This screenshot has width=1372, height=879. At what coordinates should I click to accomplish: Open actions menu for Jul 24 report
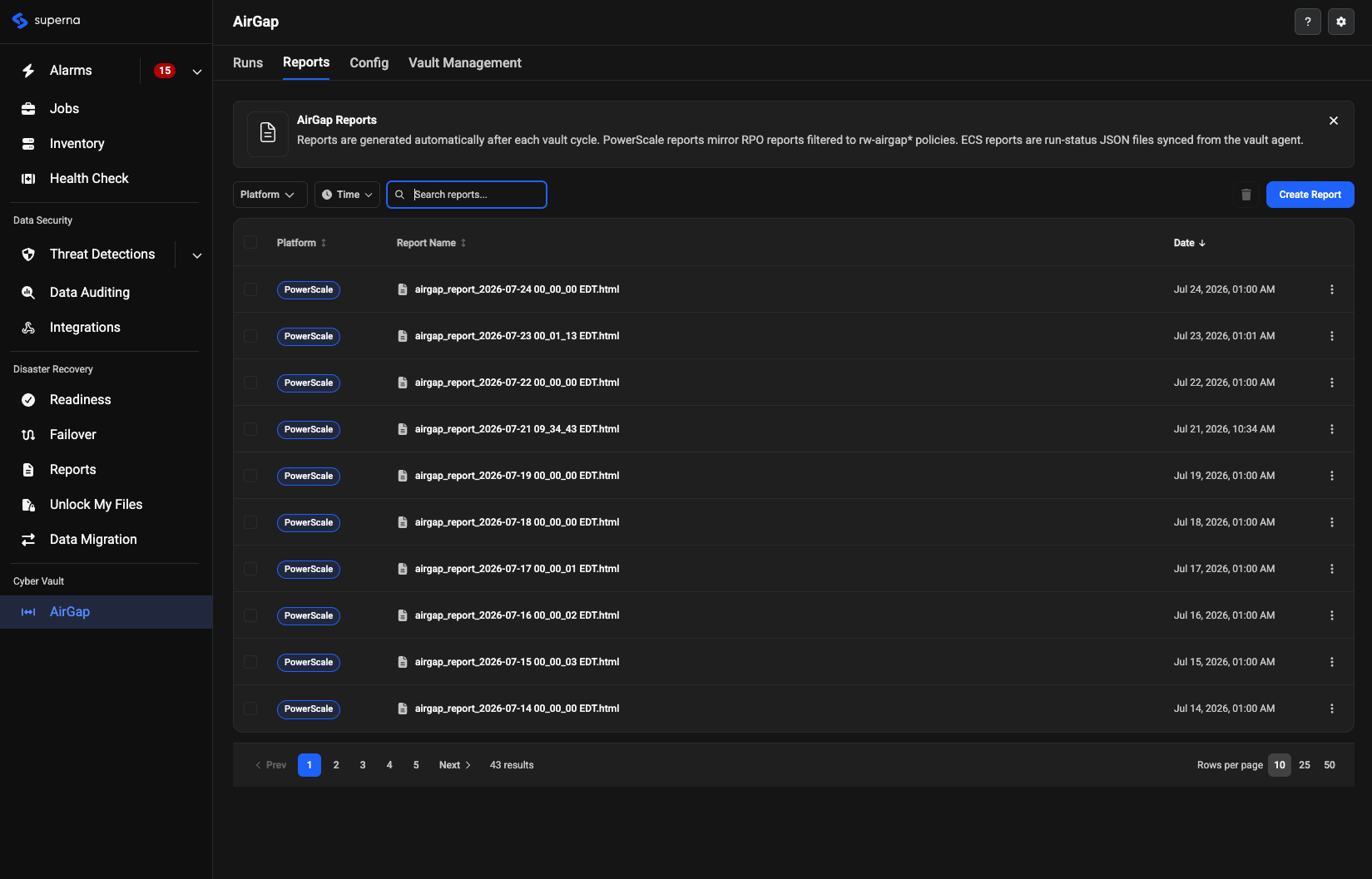coord(1332,289)
